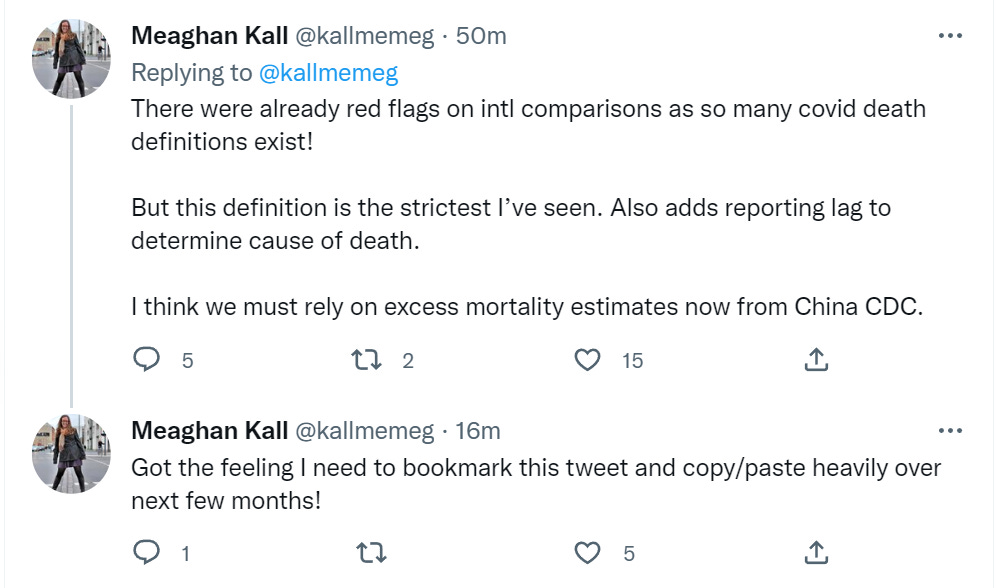Image resolution: width=1003 pixels, height=588 pixels.
Task: Like the tweet with 5 likes
Action: tap(587, 552)
